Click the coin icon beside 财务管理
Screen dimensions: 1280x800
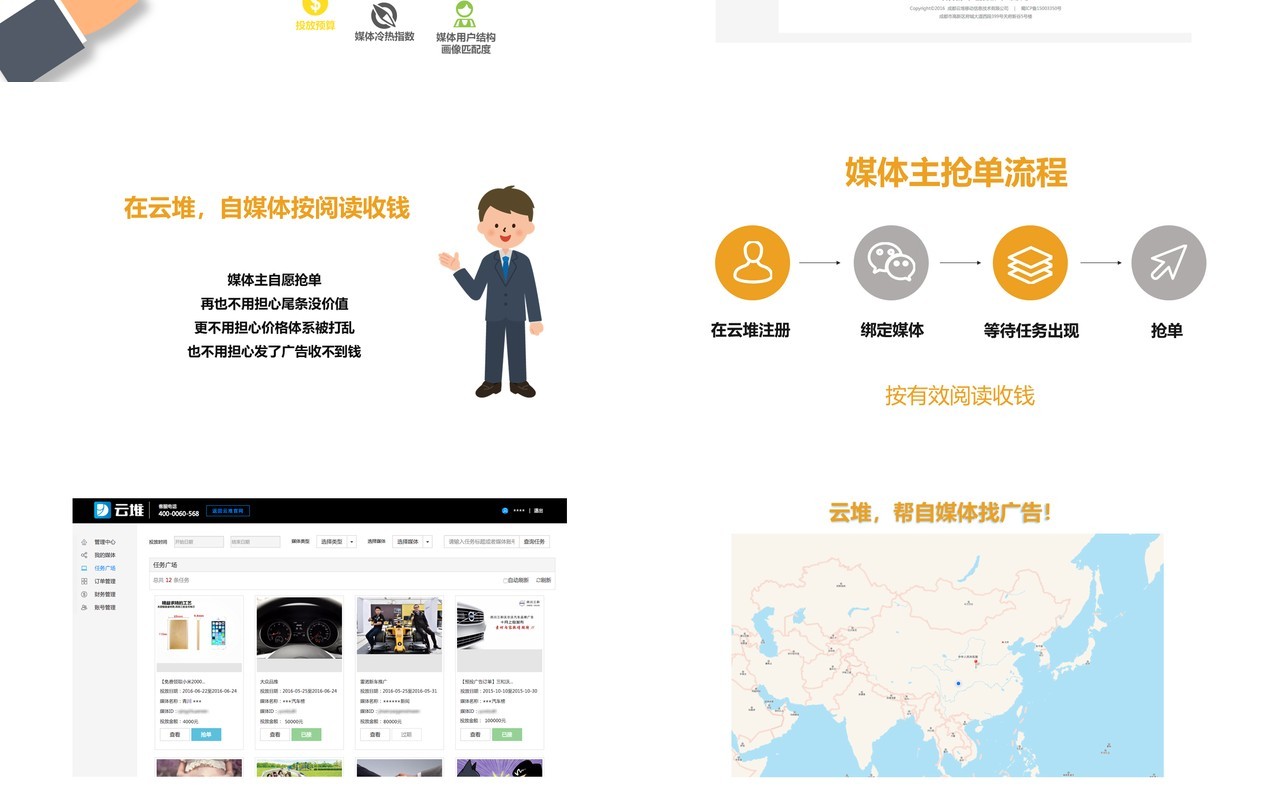point(84,594)
